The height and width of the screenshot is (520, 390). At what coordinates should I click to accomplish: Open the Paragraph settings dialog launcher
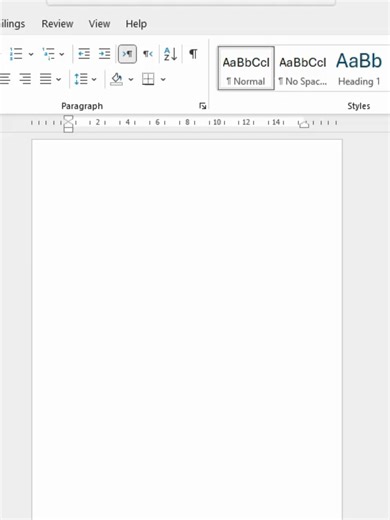pos(202,106)
